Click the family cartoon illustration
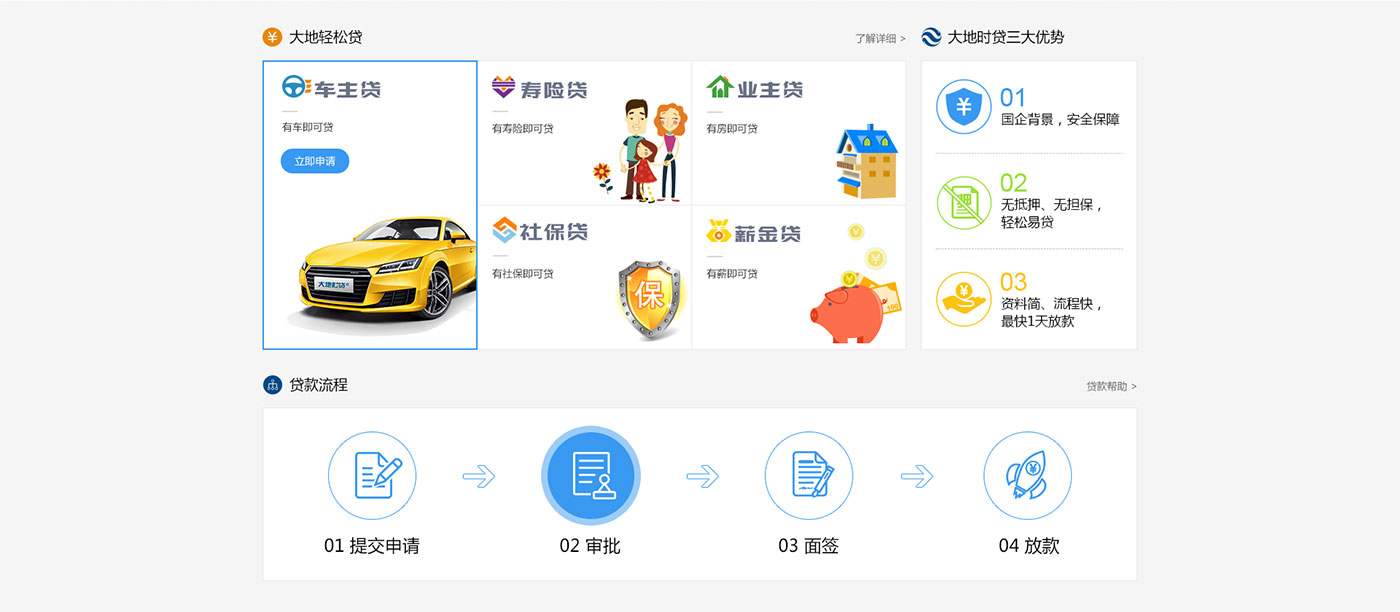The width and height of the screenshot is (1400, 612). point(645,150)
